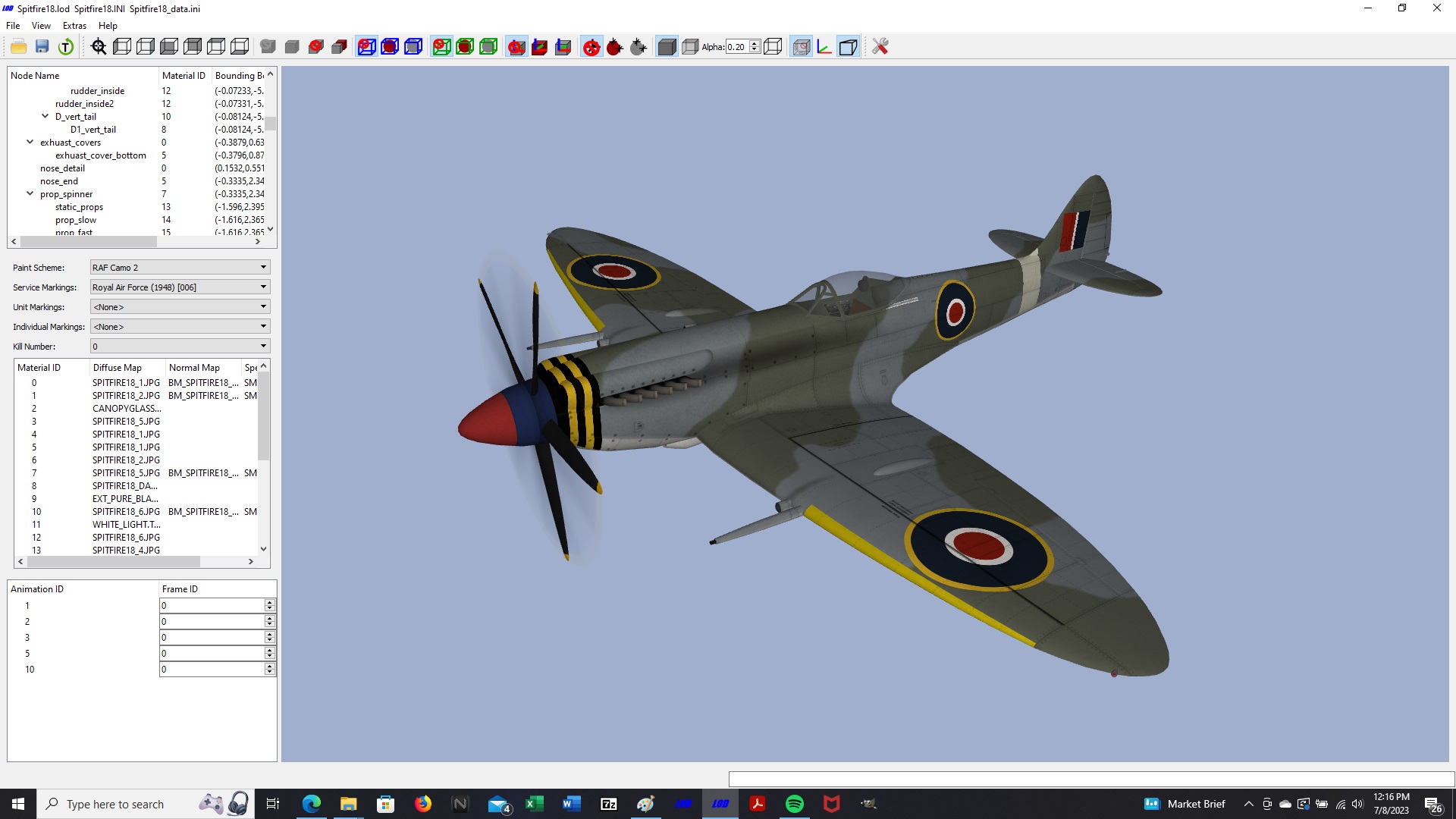
Task: Toggle the decal cube display icon
Action: (x=801, y=47)
